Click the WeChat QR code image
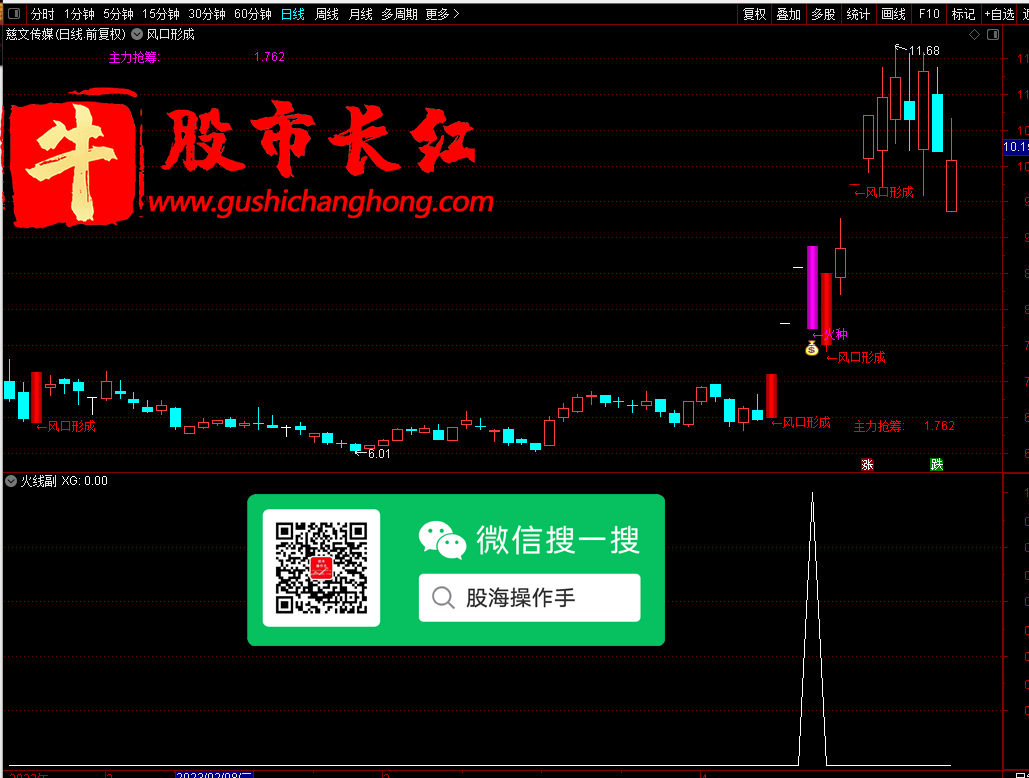The image size is (1029, 778). click(x=322, y=568)
